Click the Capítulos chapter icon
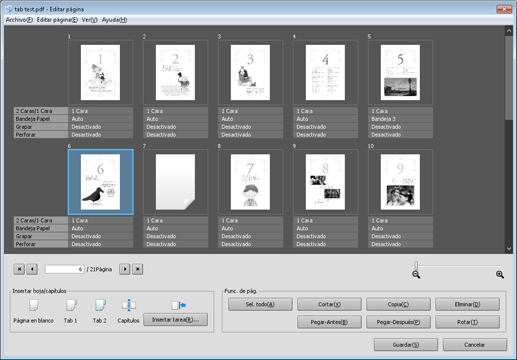517x360 pixels. 129,305
